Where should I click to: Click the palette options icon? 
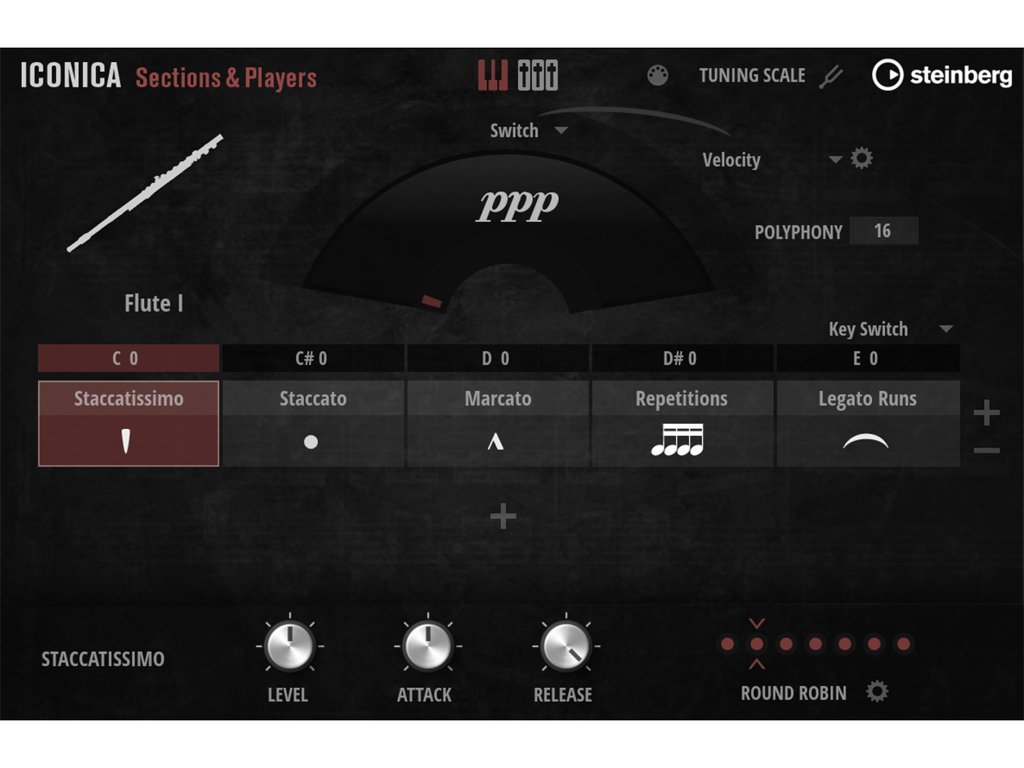[x=658, y=76]
